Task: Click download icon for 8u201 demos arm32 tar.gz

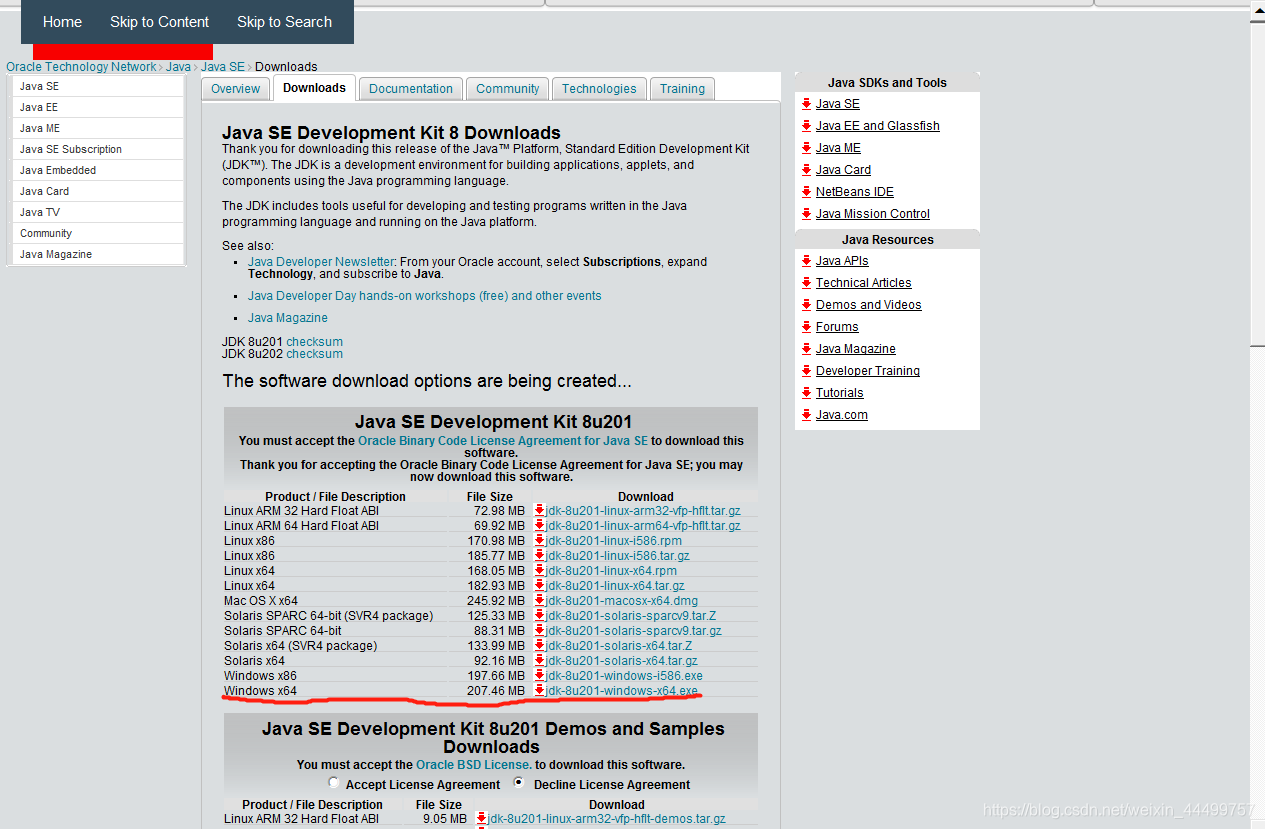Action: [481, 818]
